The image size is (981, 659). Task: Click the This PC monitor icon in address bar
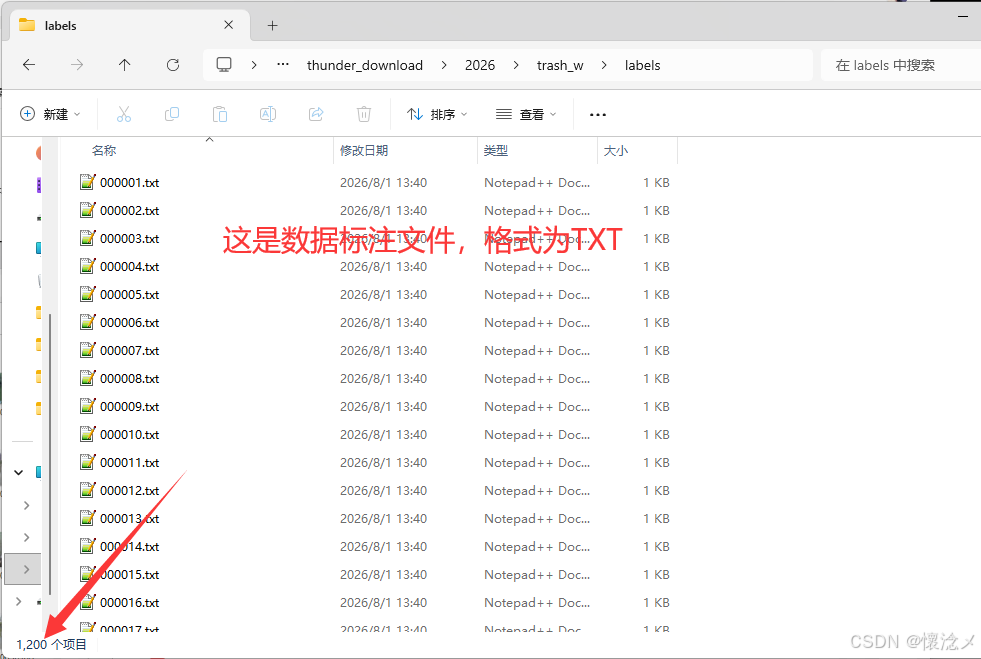(x=224, y=64)
